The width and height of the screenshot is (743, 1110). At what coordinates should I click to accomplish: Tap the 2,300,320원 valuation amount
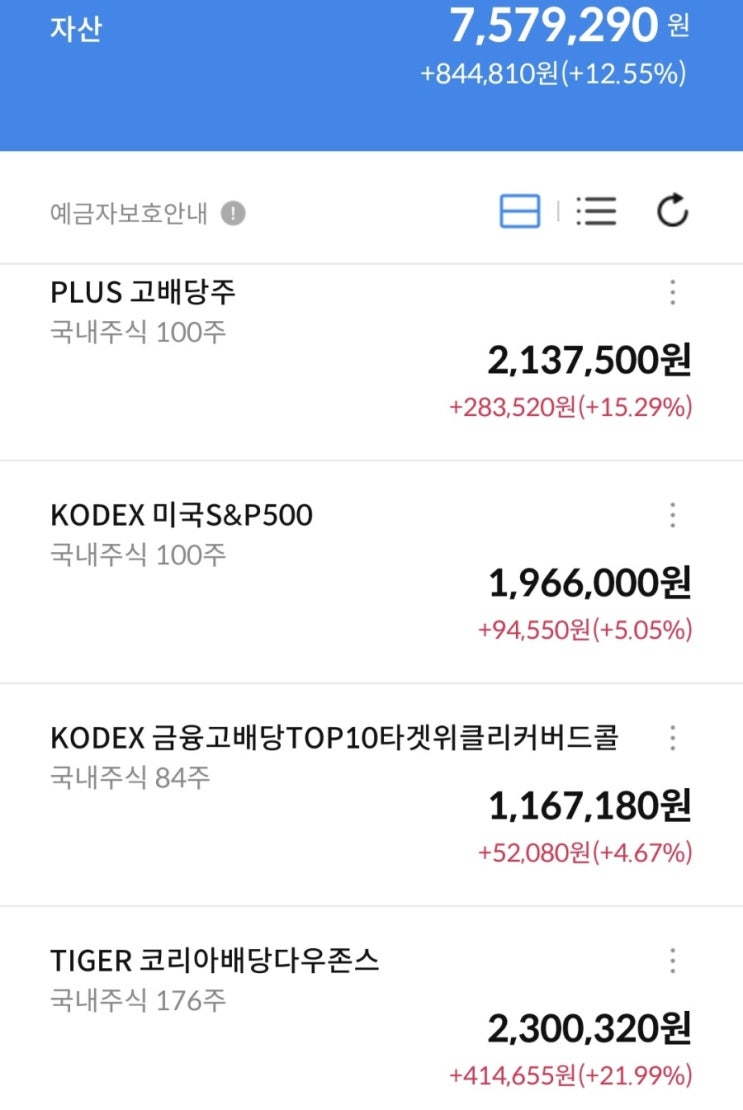click(x=589, y=1029)
